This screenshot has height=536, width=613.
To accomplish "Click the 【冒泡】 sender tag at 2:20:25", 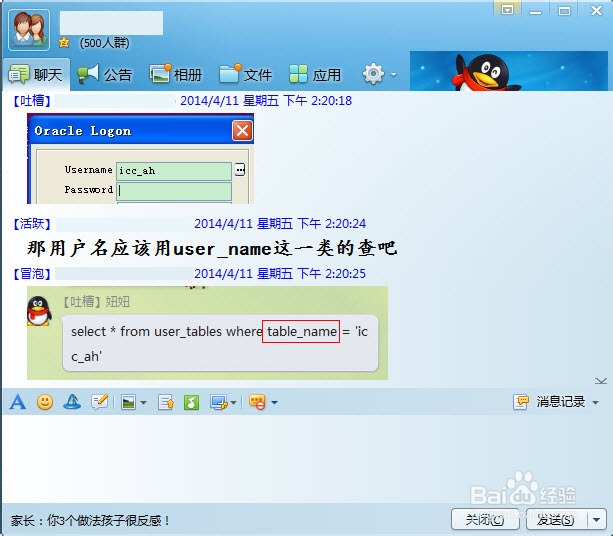I will [x=32, y=274].
